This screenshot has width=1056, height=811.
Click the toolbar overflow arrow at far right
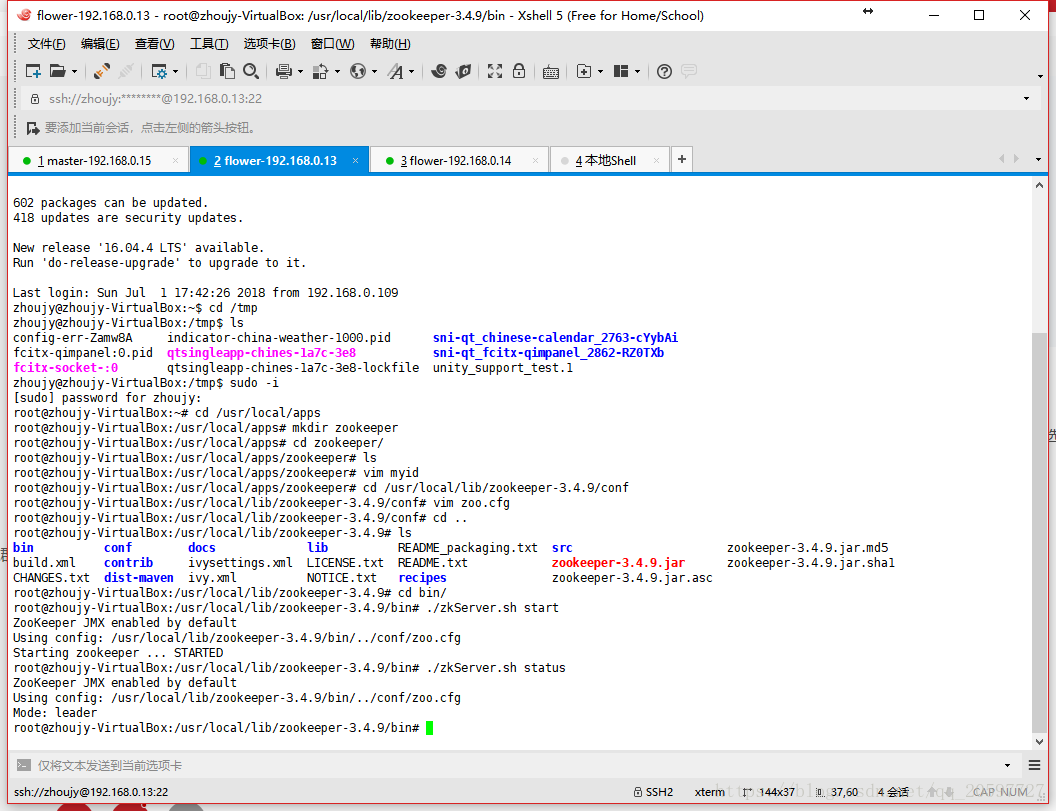tap(1041, 76)
